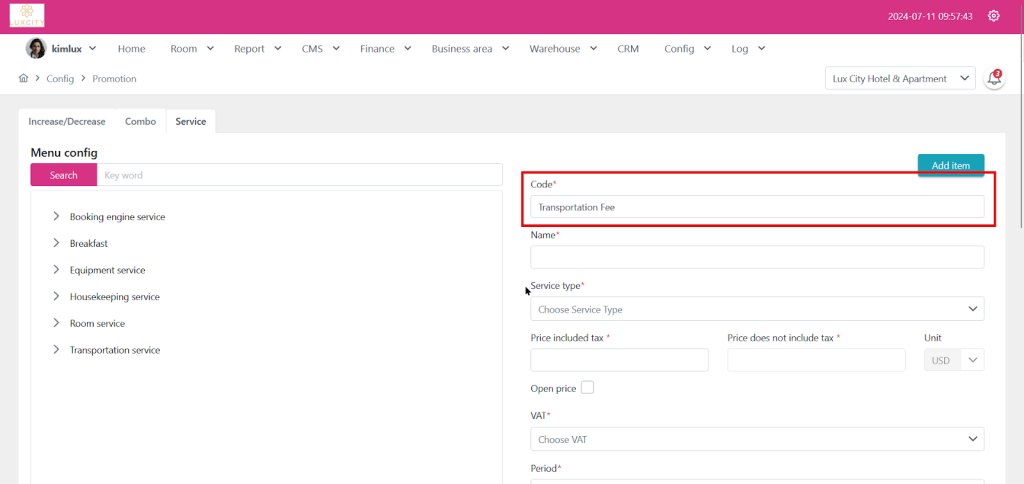Open the Choose VAT dropdown
This screenshot has height=484, width=1024.
[x=756, y=439]
